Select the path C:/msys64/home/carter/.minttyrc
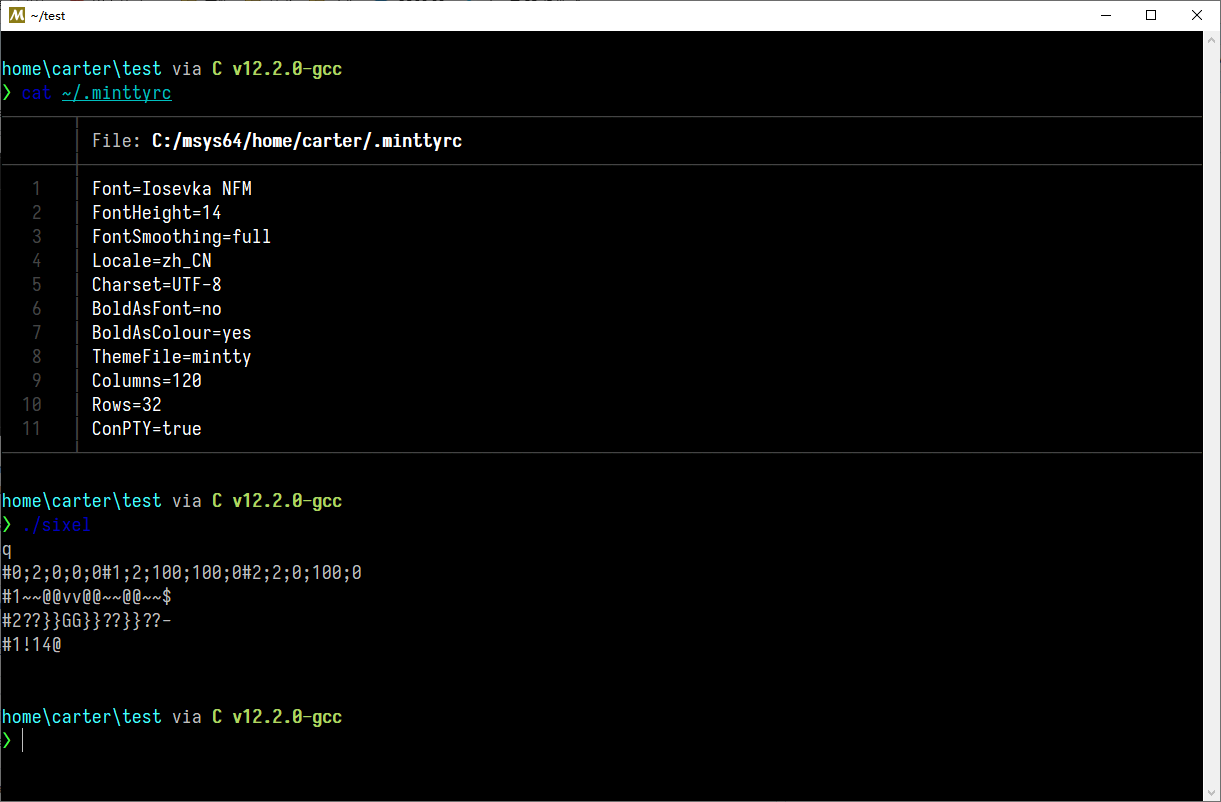 click(306, 140)
